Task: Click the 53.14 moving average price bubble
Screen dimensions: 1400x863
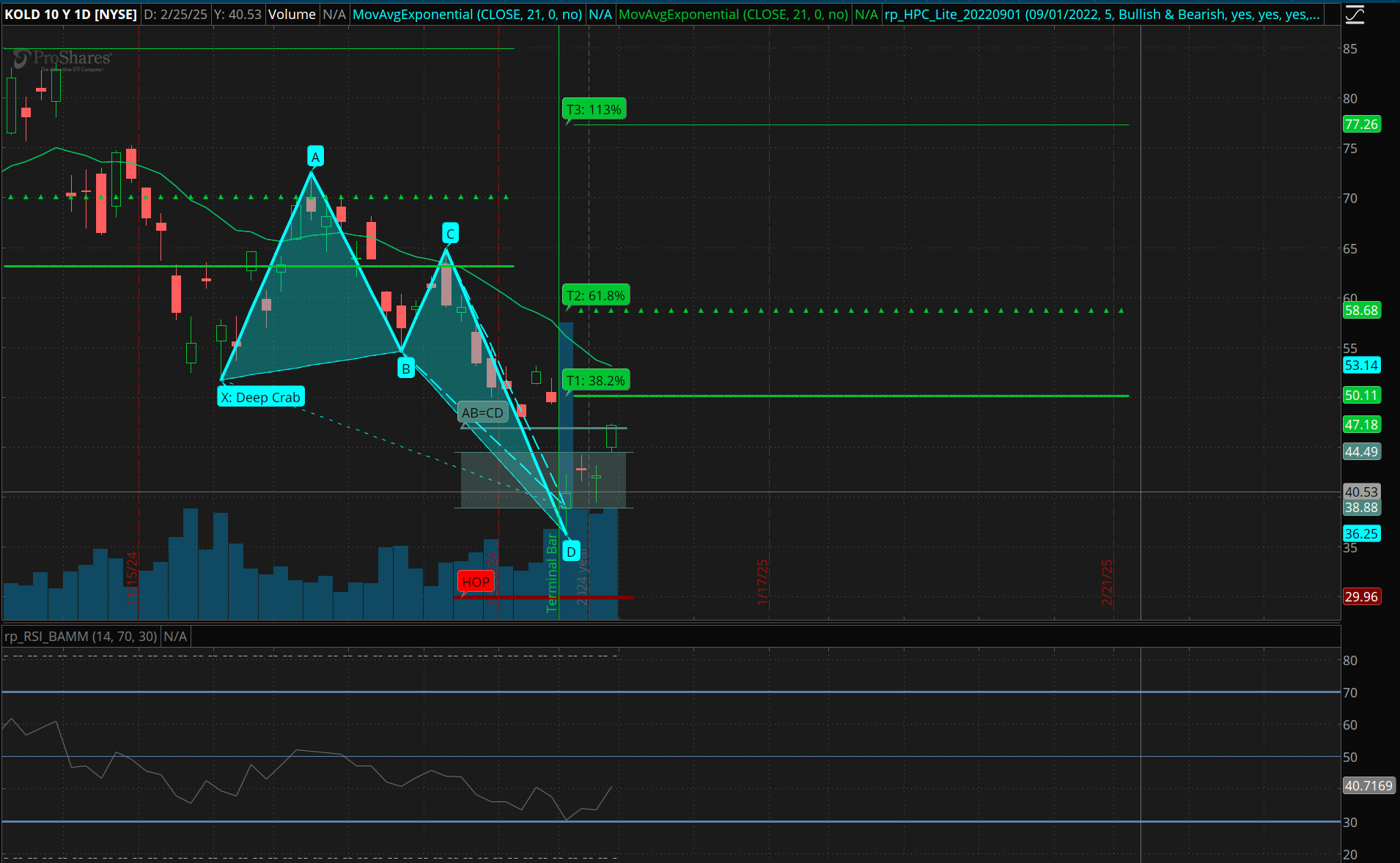Action: pos(1361,366)
